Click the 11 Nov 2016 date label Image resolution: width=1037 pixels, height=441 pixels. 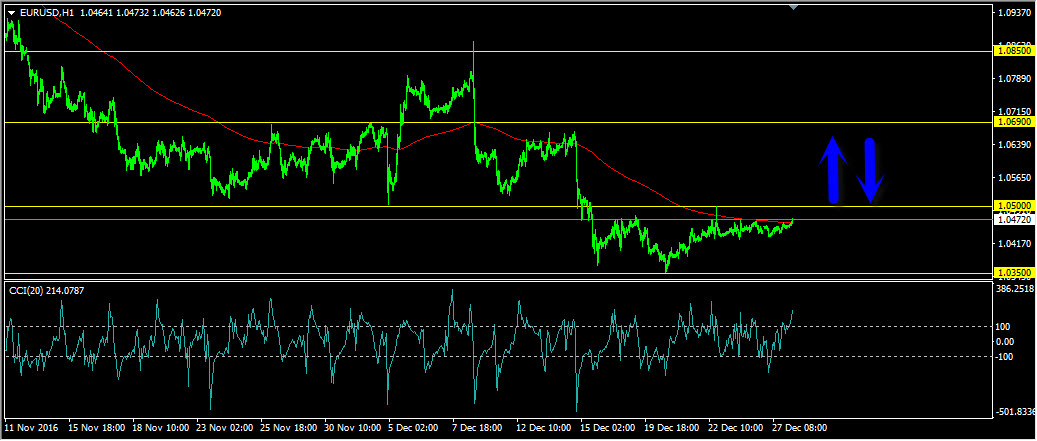coord(31,428)
